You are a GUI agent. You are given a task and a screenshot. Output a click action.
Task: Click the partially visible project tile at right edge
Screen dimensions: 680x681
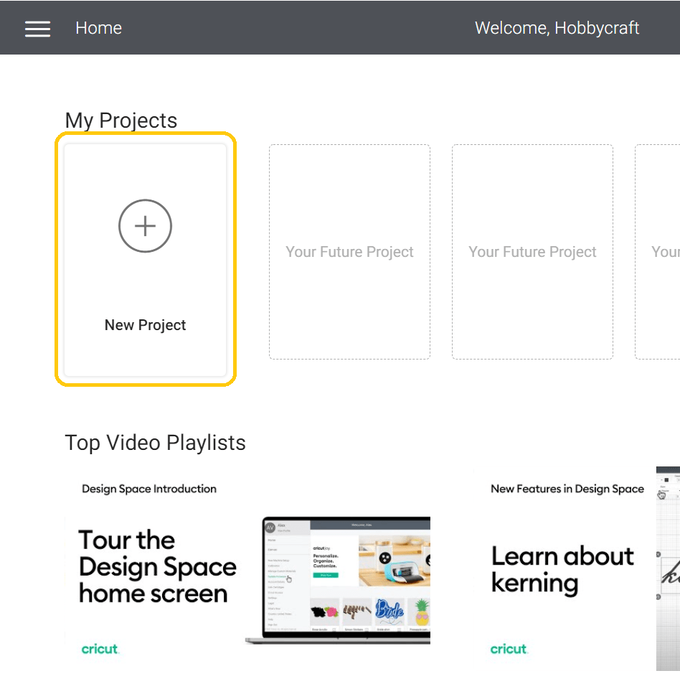coord(660,252)
